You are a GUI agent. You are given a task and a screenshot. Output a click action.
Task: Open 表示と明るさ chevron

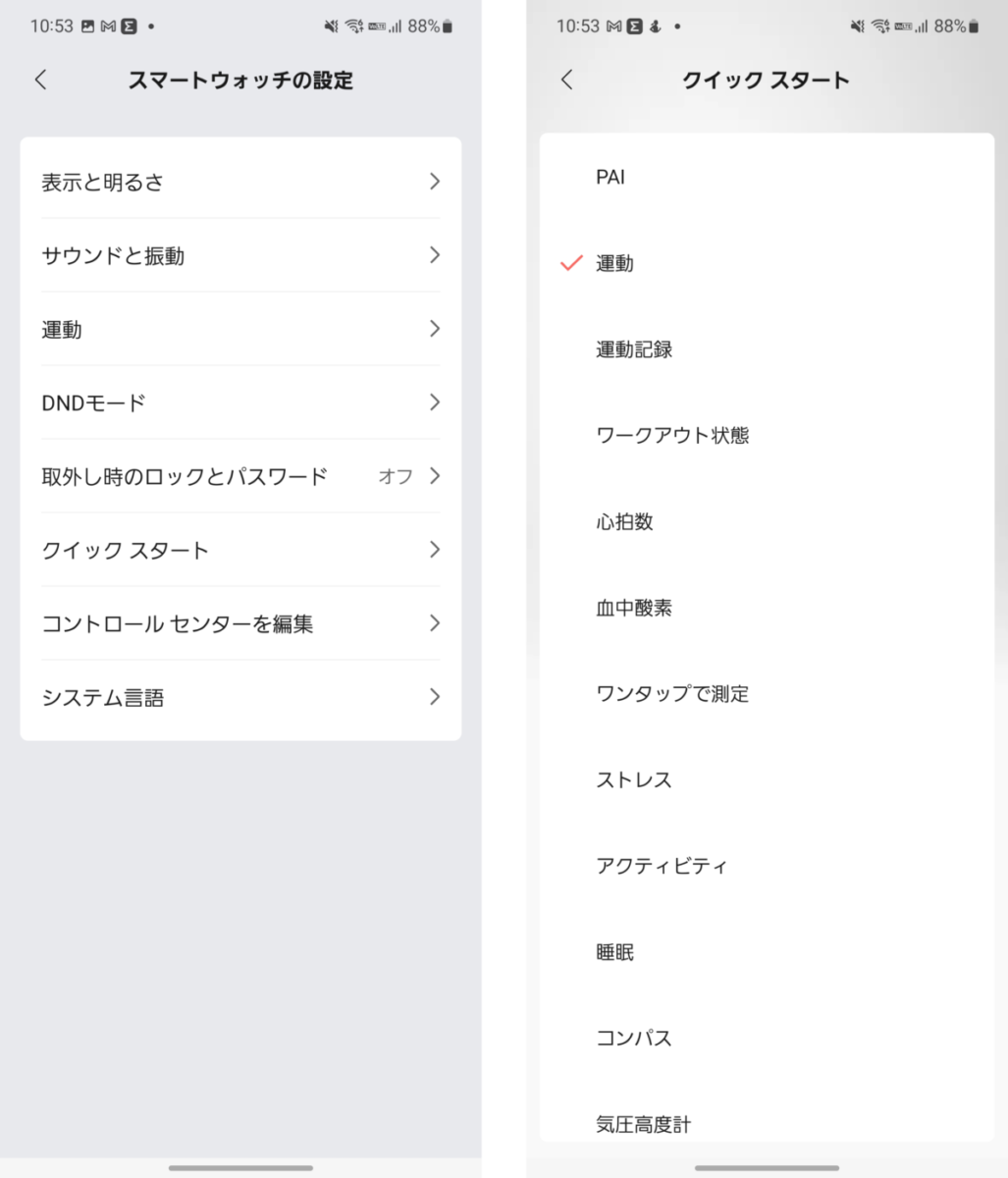click(x=435, y=182)
